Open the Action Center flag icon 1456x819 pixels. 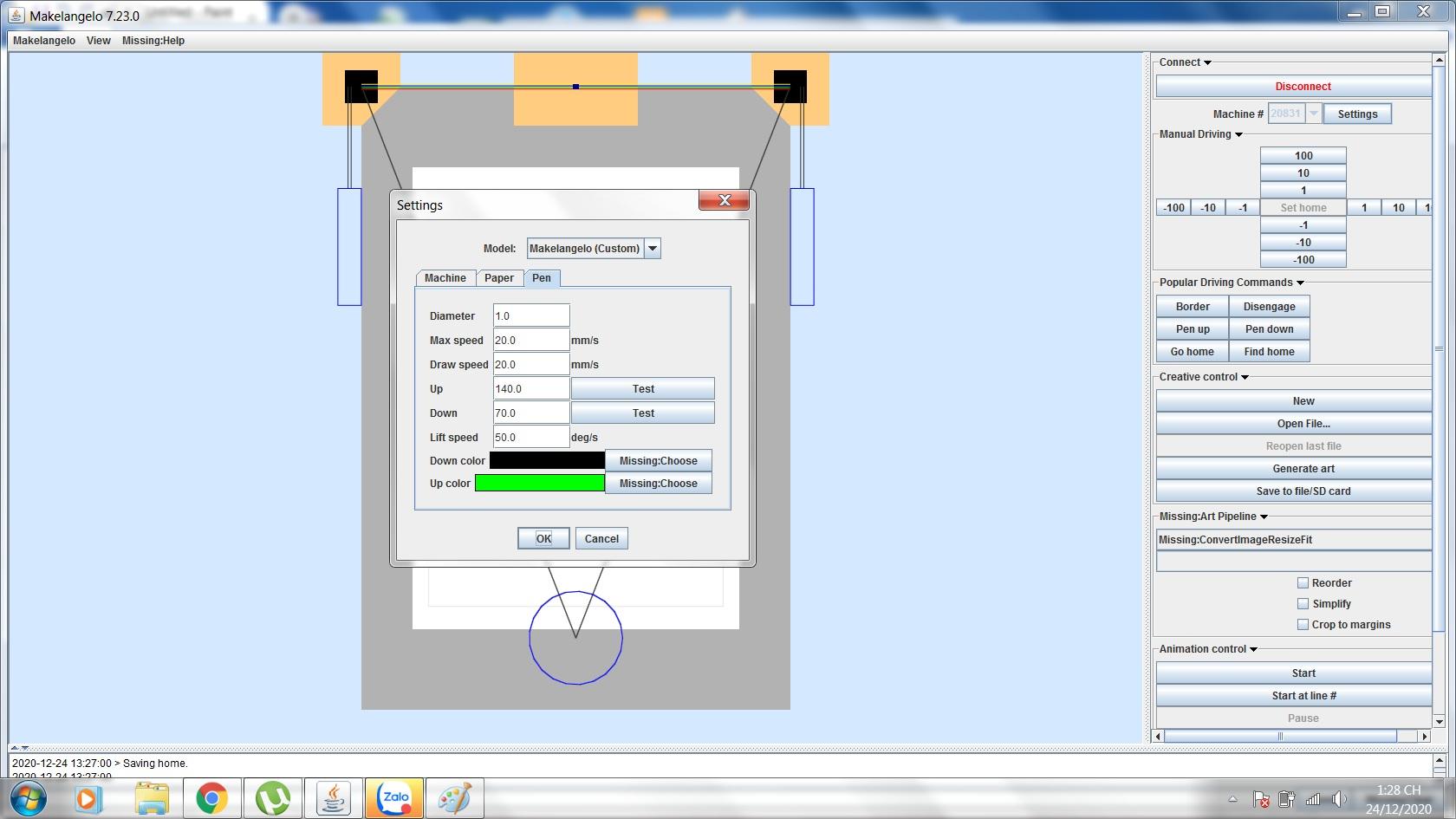(1261, 799)
